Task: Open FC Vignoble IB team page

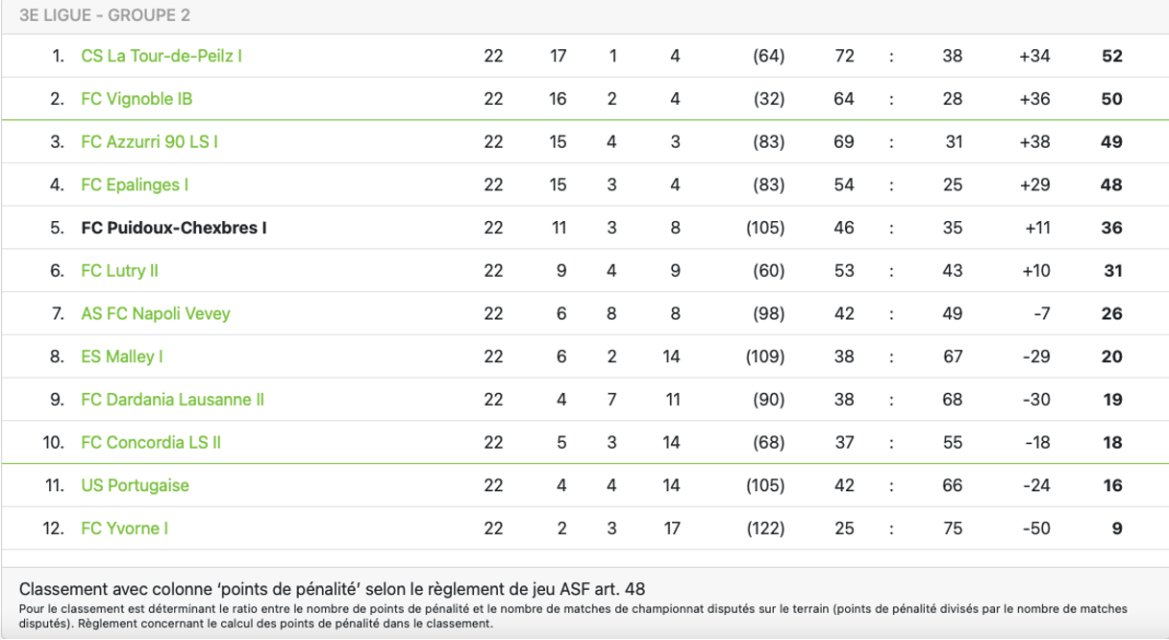Action: point(136,99)
